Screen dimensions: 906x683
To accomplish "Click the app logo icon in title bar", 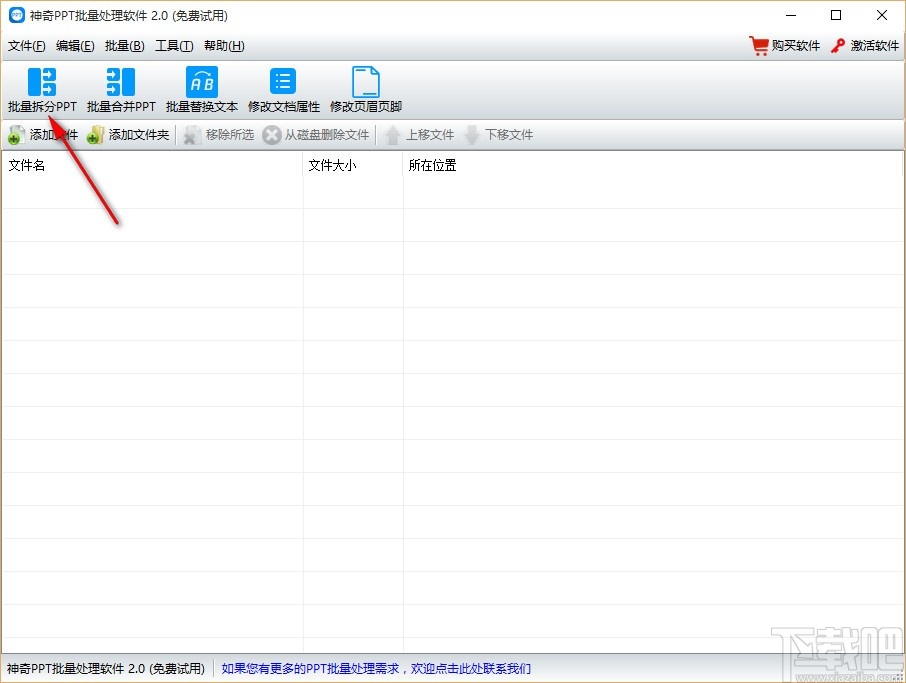I will pyautogui.click(x=17, y=15).
